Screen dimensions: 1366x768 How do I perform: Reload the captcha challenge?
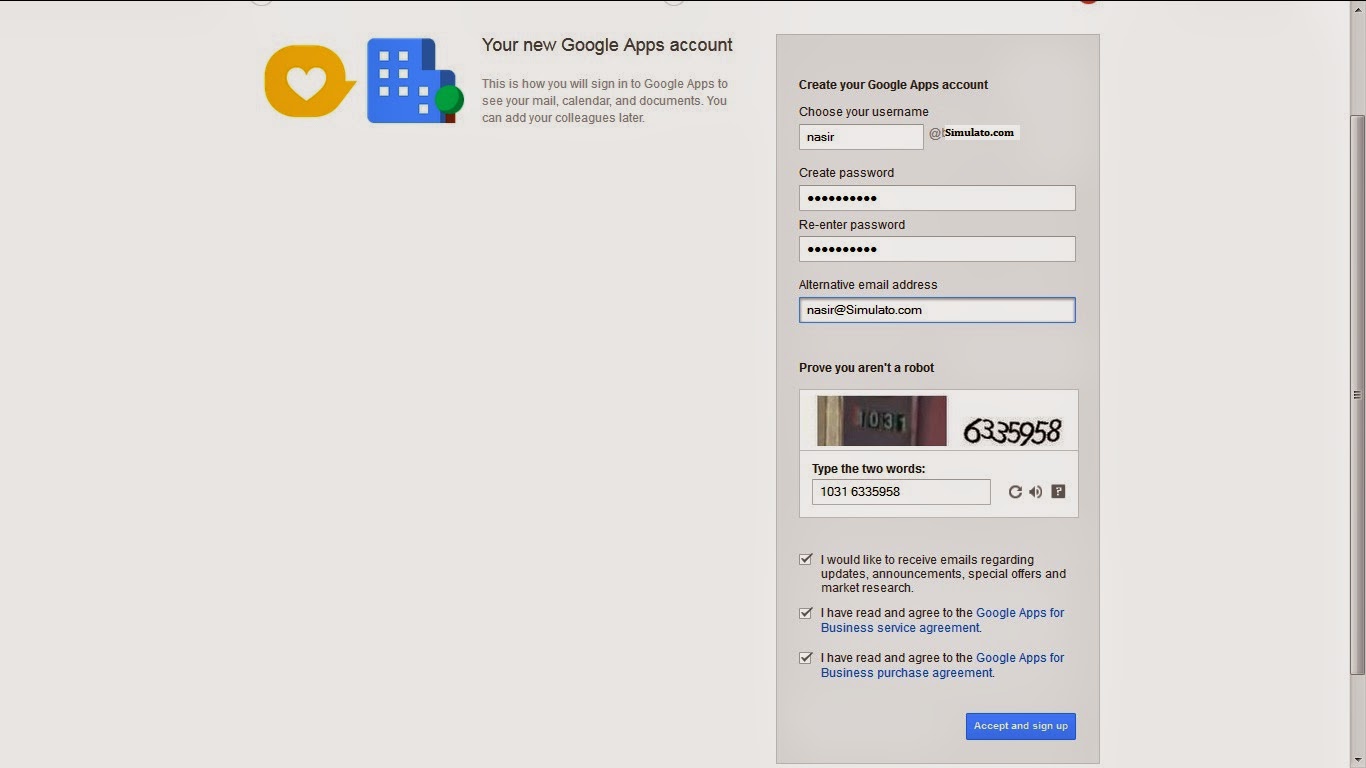point(1015,492)
